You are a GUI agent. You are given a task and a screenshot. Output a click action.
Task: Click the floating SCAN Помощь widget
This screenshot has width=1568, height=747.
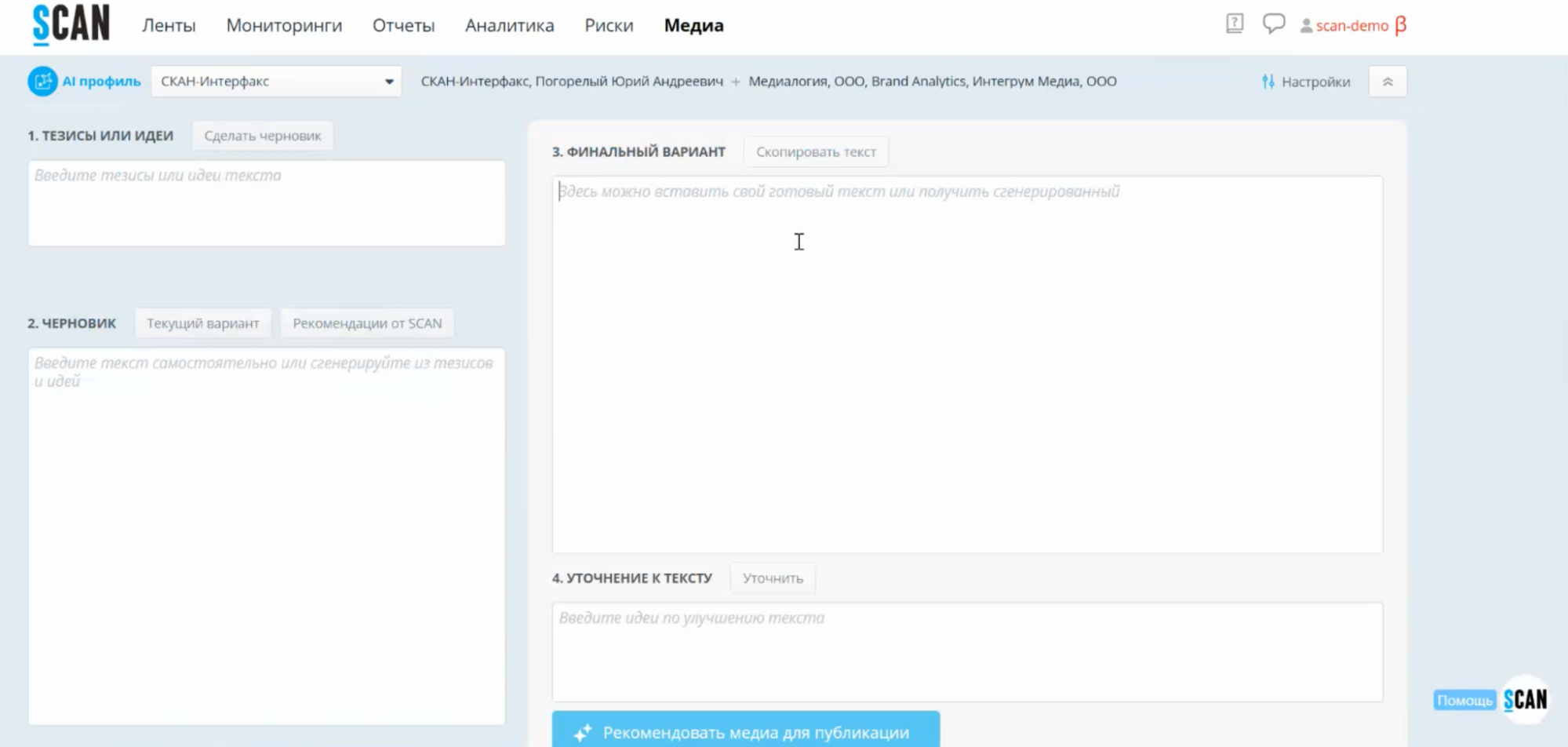pos(1524,699)
